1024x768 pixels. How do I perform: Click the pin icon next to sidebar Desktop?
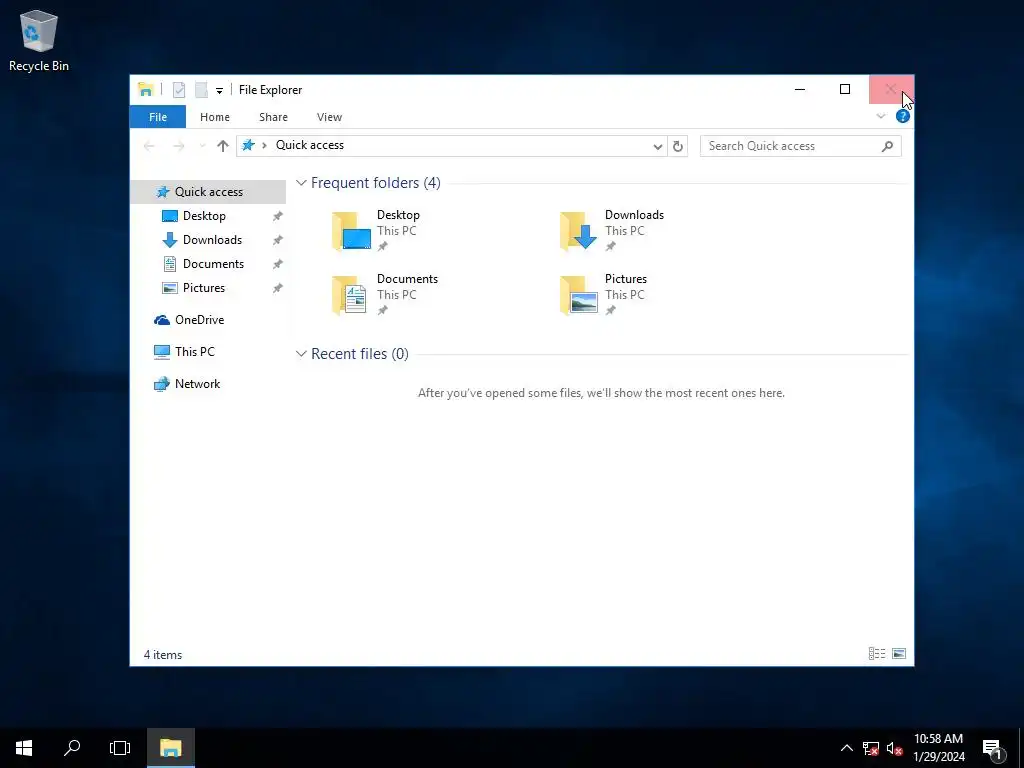coord(278,216)
